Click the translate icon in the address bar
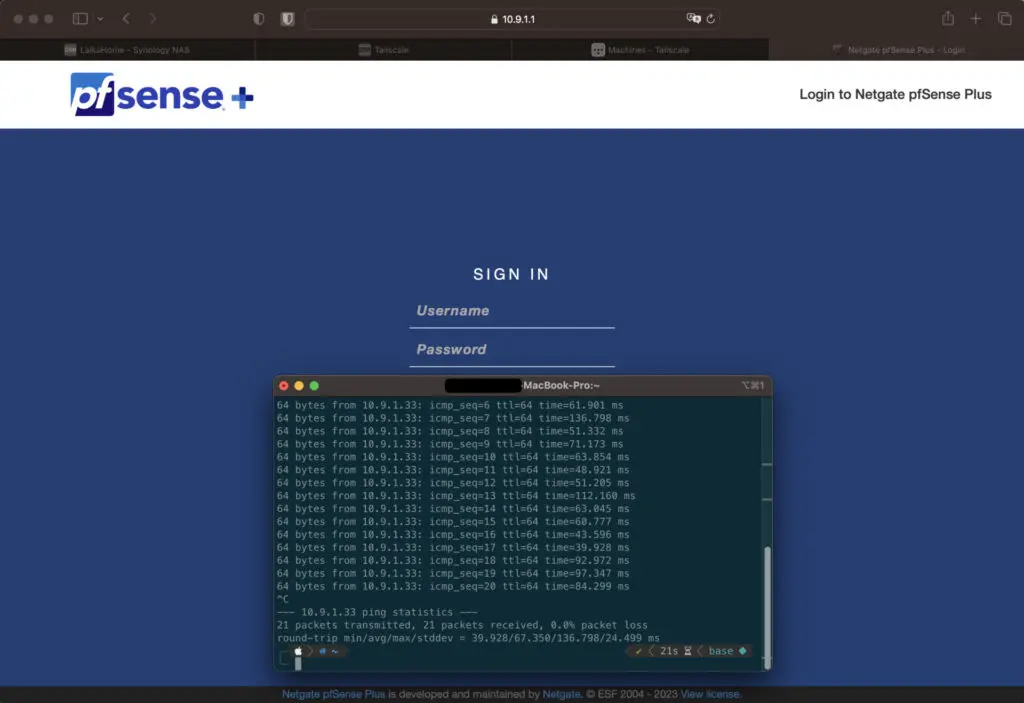This screenshot has height=703, width=1024. tap(693, 18)
